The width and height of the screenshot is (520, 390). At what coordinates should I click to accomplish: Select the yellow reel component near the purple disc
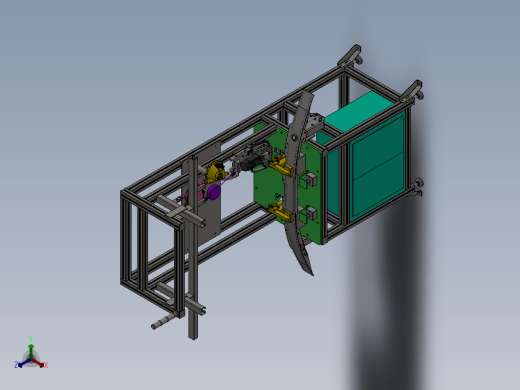coord(215,172)
